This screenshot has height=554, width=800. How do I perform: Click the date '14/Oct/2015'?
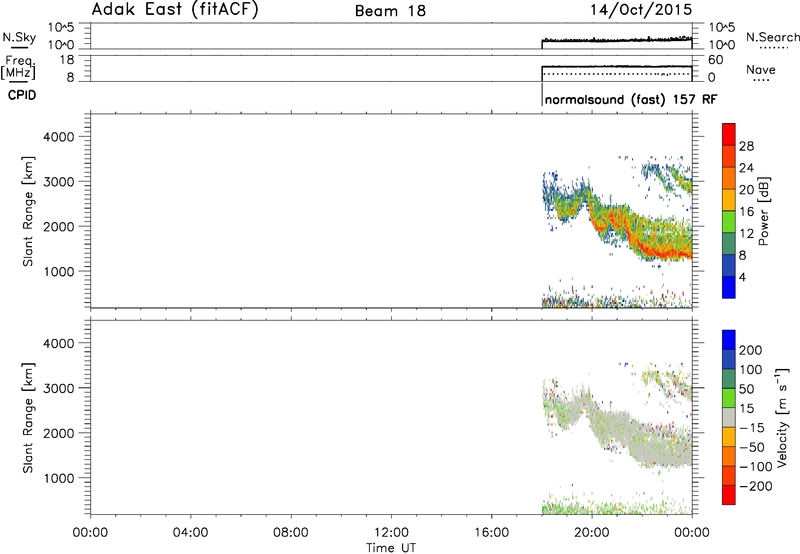pyautogui.click(x=641, y=10)
